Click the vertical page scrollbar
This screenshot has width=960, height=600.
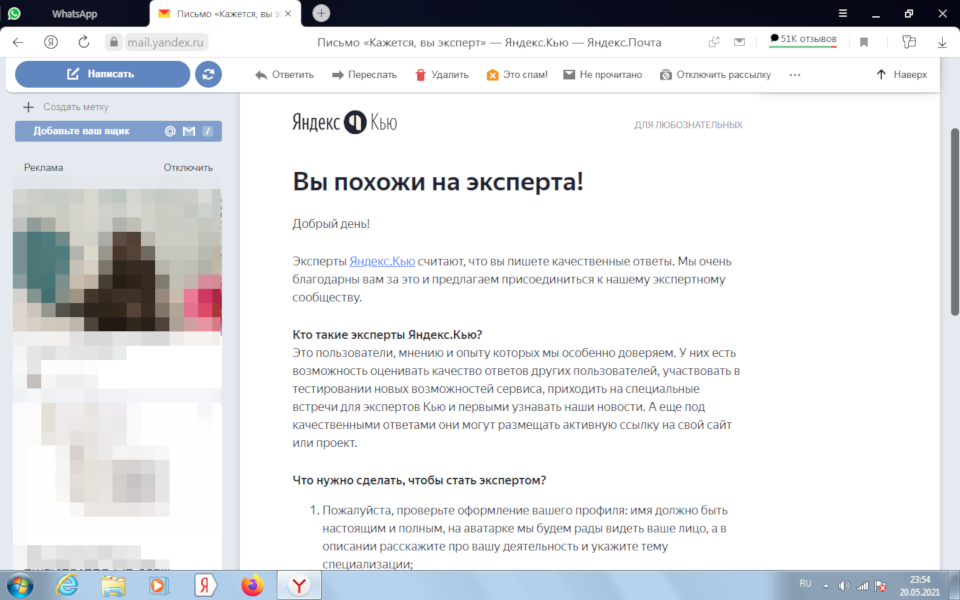pos(954,221)
